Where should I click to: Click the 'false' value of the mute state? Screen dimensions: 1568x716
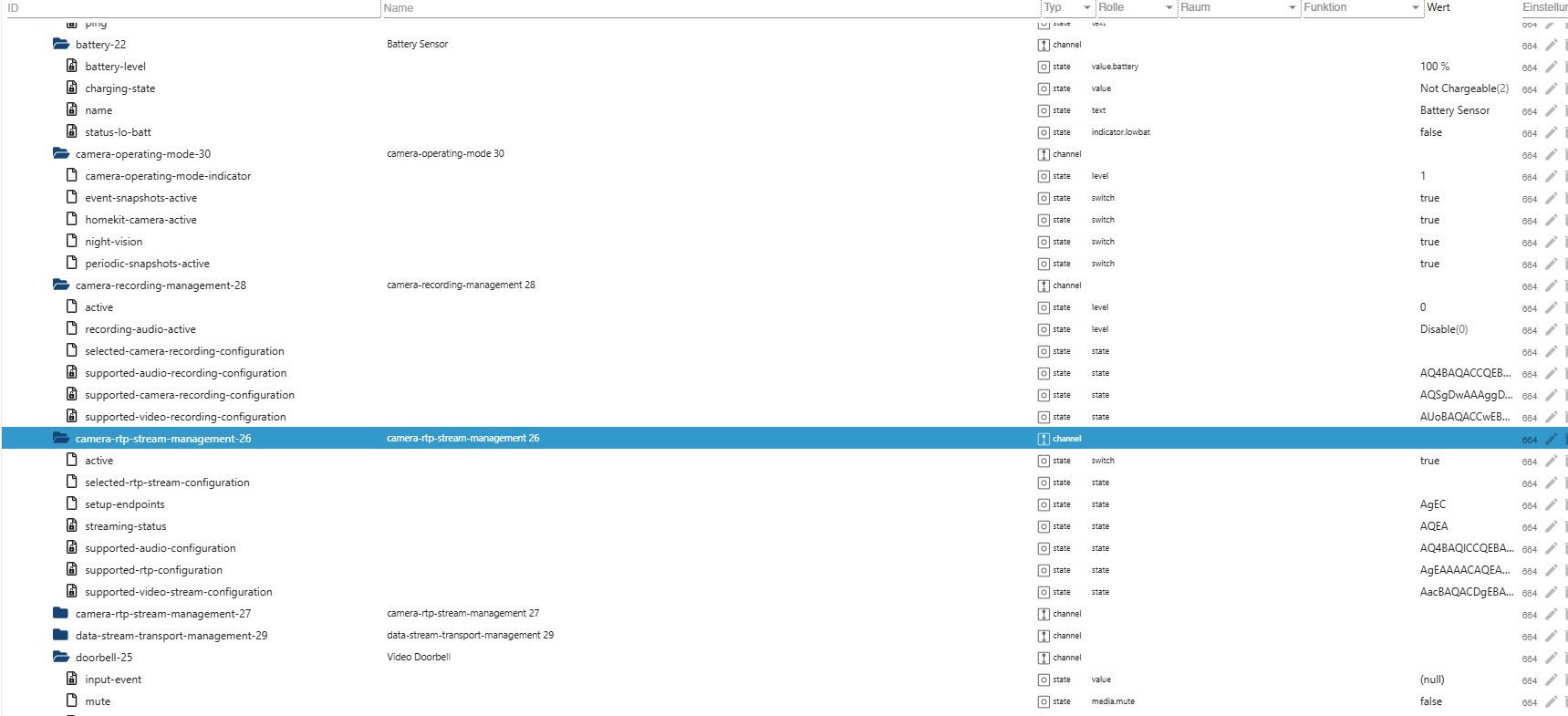click(x=1431, y=701)
